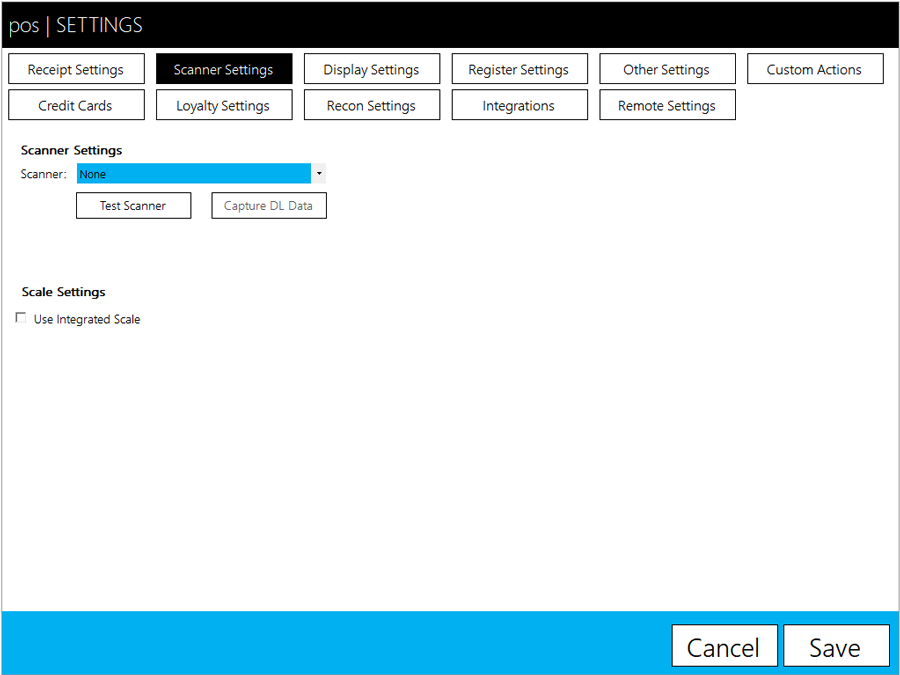Open the Recon Settings tab
This screenshot has width=900, height=675.
(372, 104)
